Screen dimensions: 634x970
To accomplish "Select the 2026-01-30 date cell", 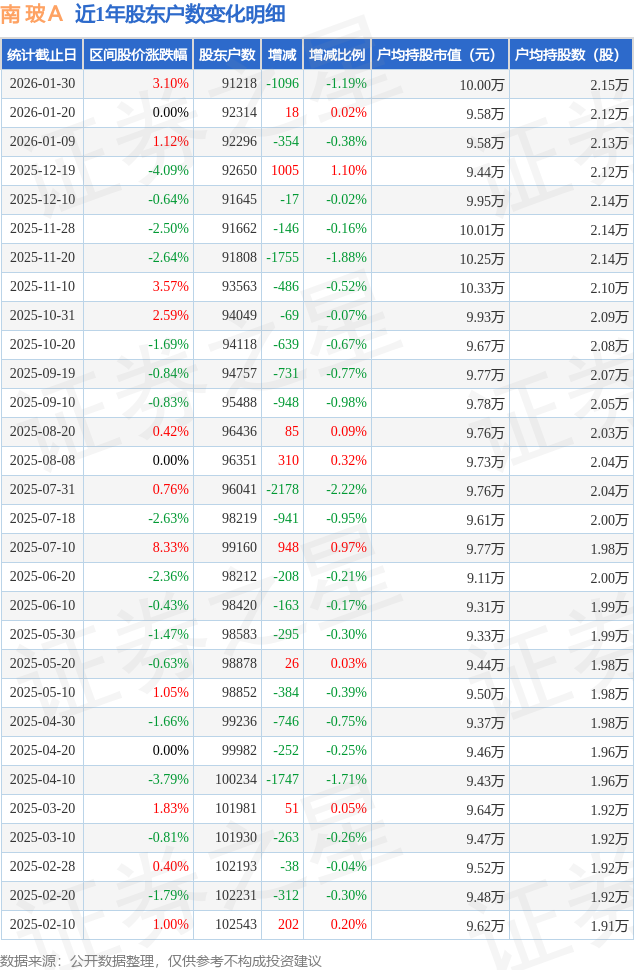I will coord(42,84).
